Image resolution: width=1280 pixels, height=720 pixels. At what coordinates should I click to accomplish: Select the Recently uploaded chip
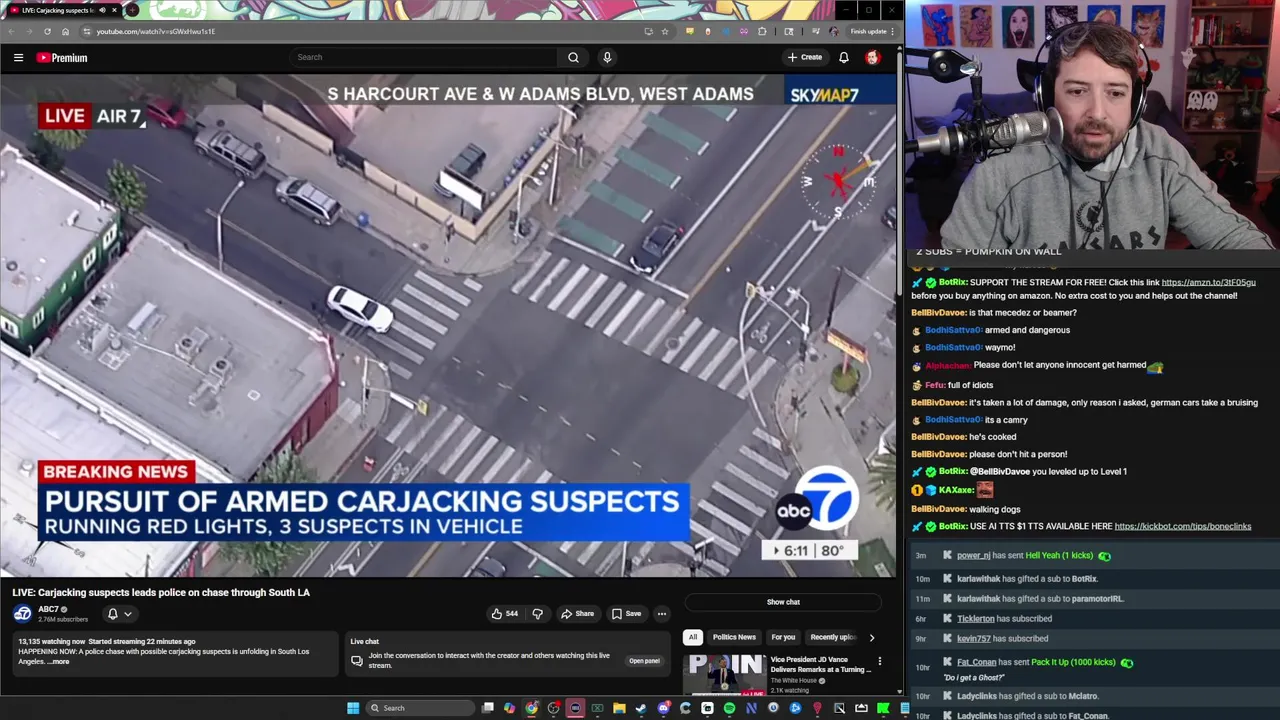pyautogui.click(x=833, y=637)
